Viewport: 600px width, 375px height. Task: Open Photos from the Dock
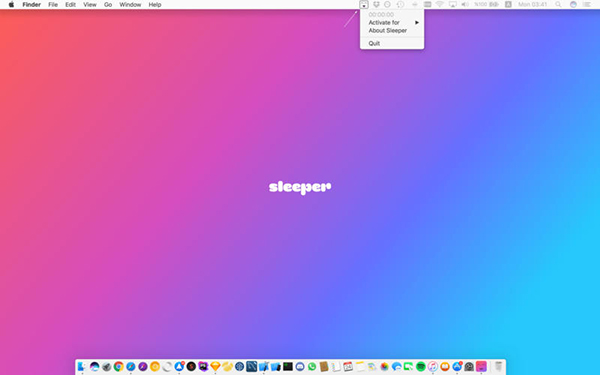385,367
